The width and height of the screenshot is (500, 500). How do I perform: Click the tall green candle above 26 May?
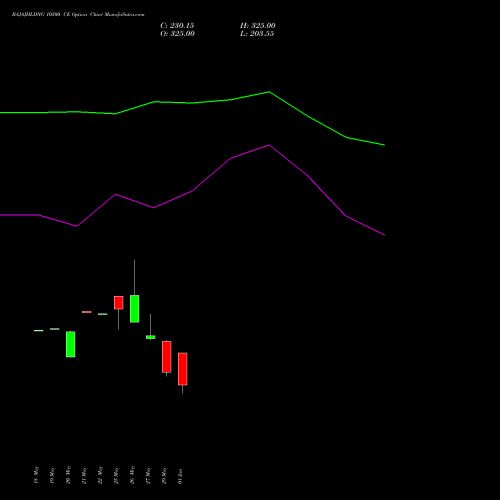(135, 309)
